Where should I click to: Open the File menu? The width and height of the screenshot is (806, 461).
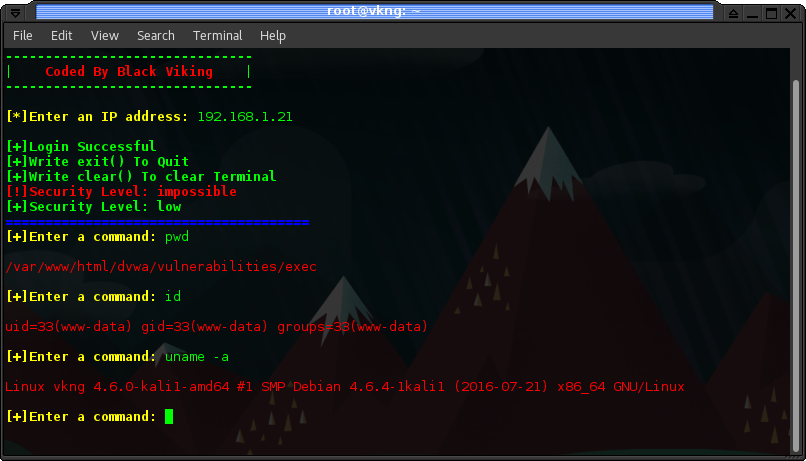coord(23,35)
